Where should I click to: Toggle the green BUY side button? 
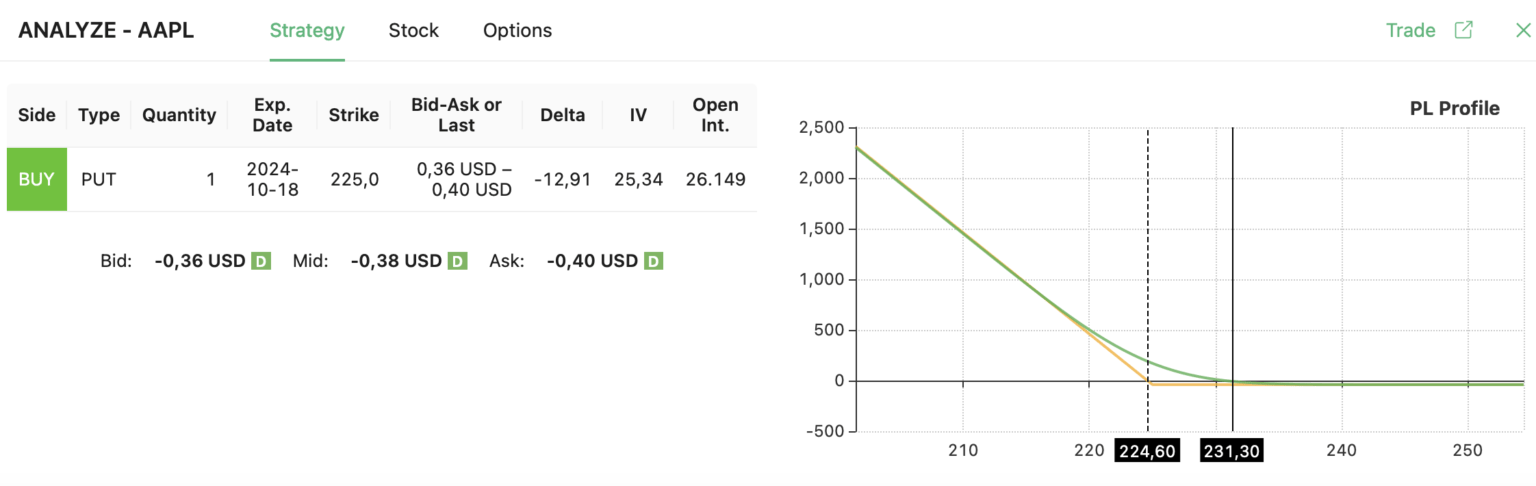(x=37, y=180)
